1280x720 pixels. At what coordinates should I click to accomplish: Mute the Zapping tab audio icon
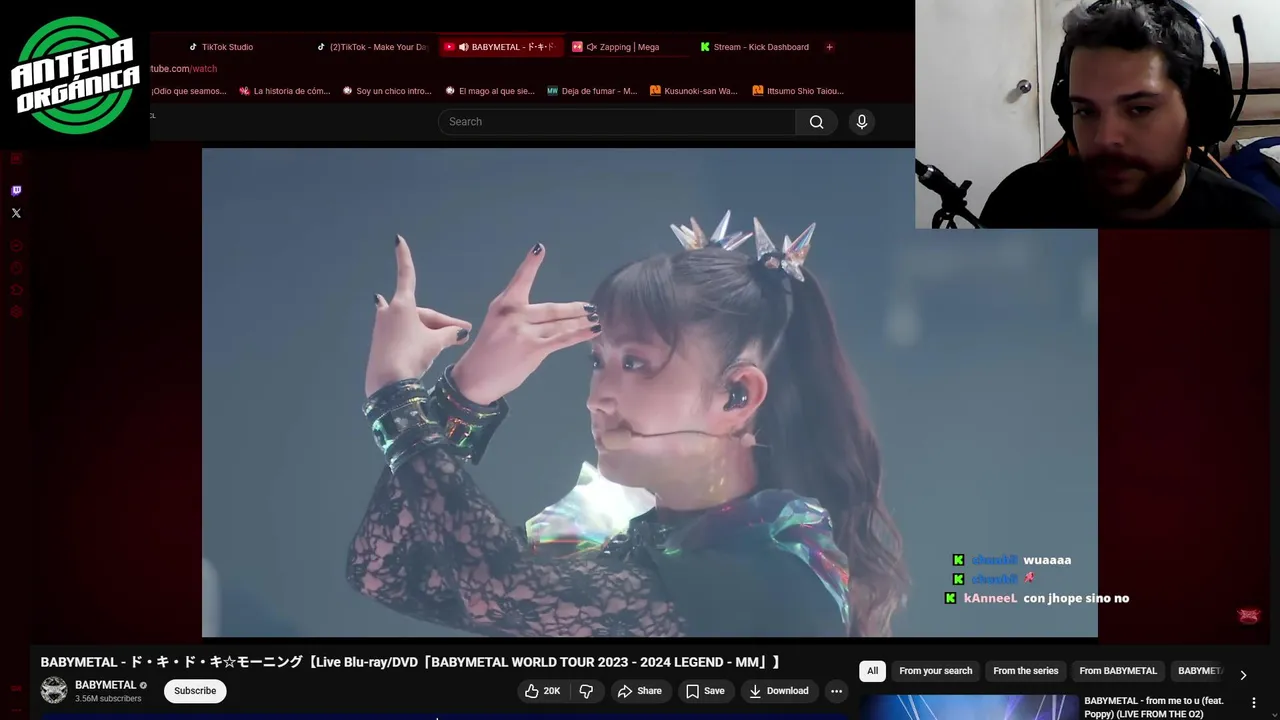592,47
